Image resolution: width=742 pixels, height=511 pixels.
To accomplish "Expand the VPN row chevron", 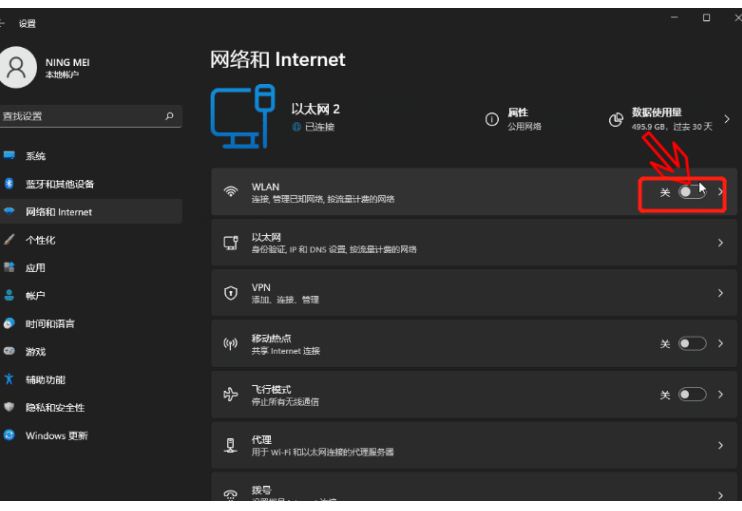I will (x=720, y=293).
